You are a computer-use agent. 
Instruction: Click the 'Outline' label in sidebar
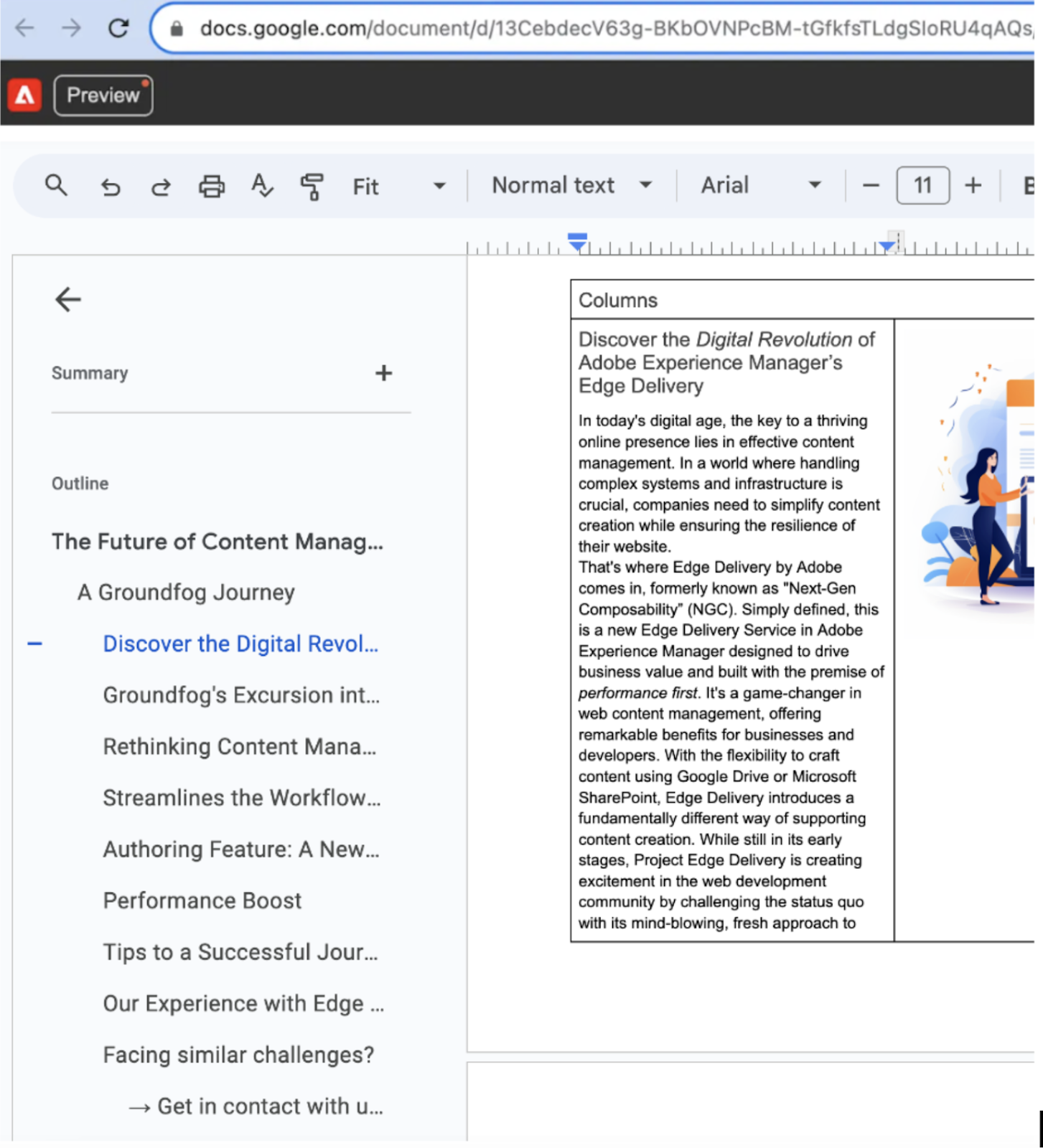pos(80,484)
